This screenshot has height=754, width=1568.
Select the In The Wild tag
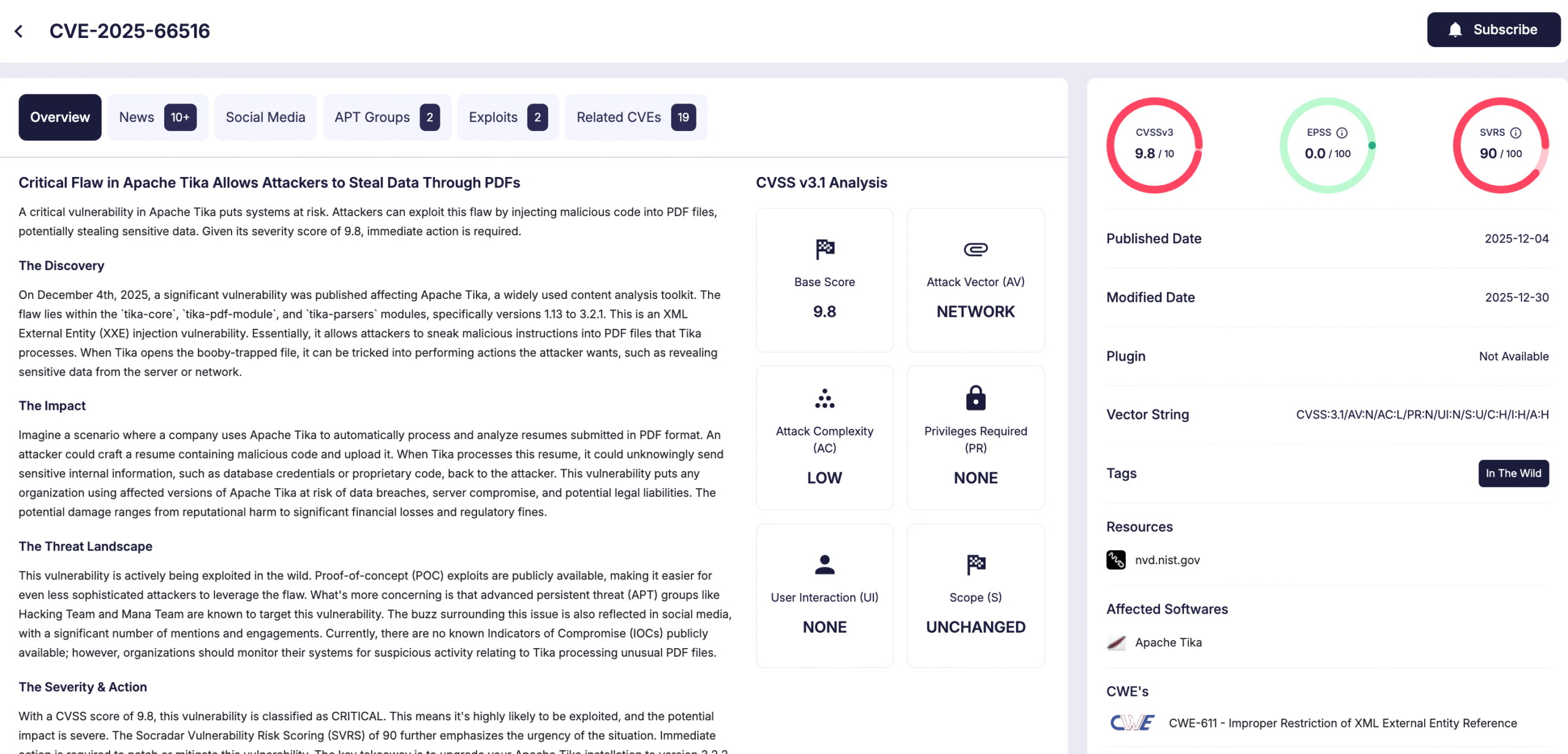point(1513,473)
